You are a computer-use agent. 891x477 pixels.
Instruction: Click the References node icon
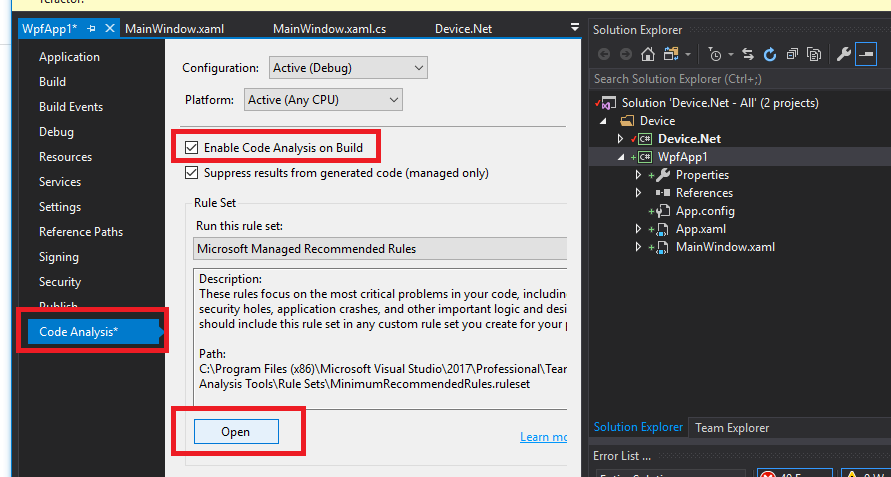663,193
